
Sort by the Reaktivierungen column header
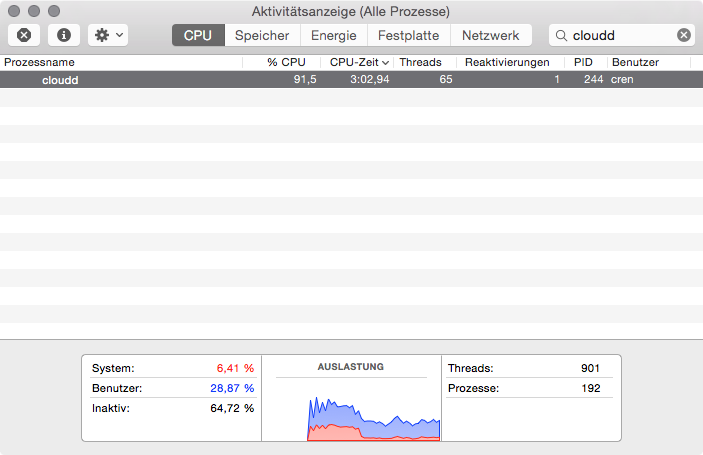(507, 62)
